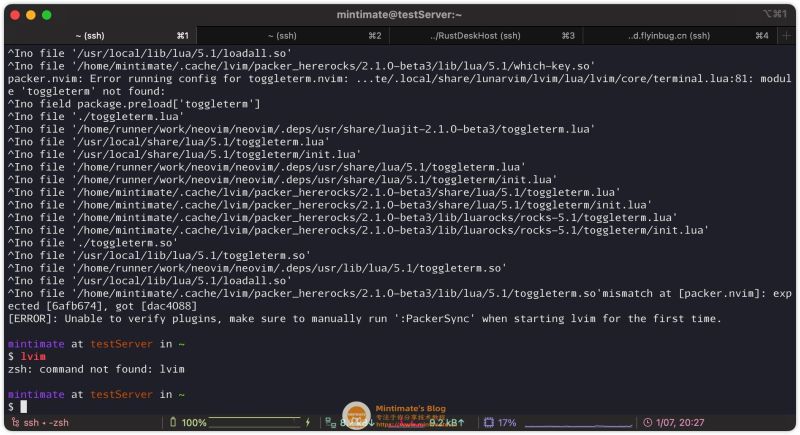
Task: Click the CPU chip icon in status bar
Action: [x=489, y=422]
